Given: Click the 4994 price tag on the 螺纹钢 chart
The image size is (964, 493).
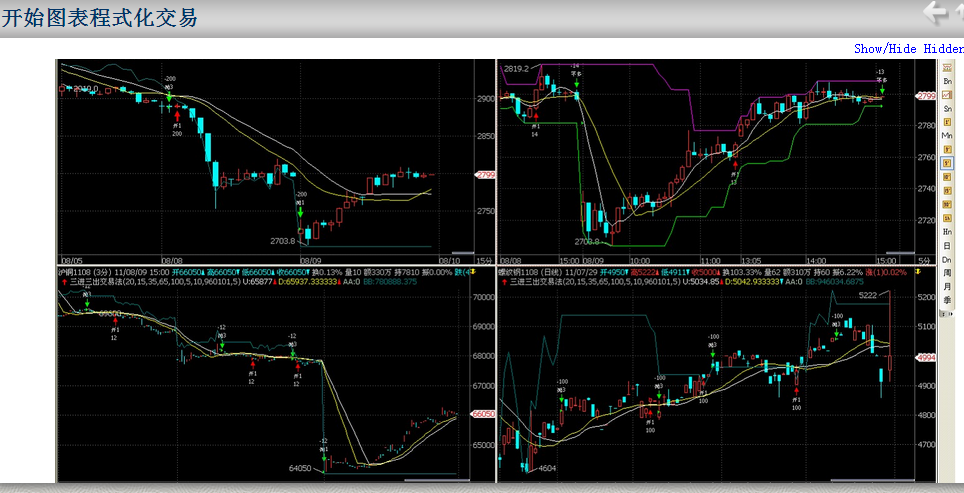Looking at the screenshot, I should point(926,357).
